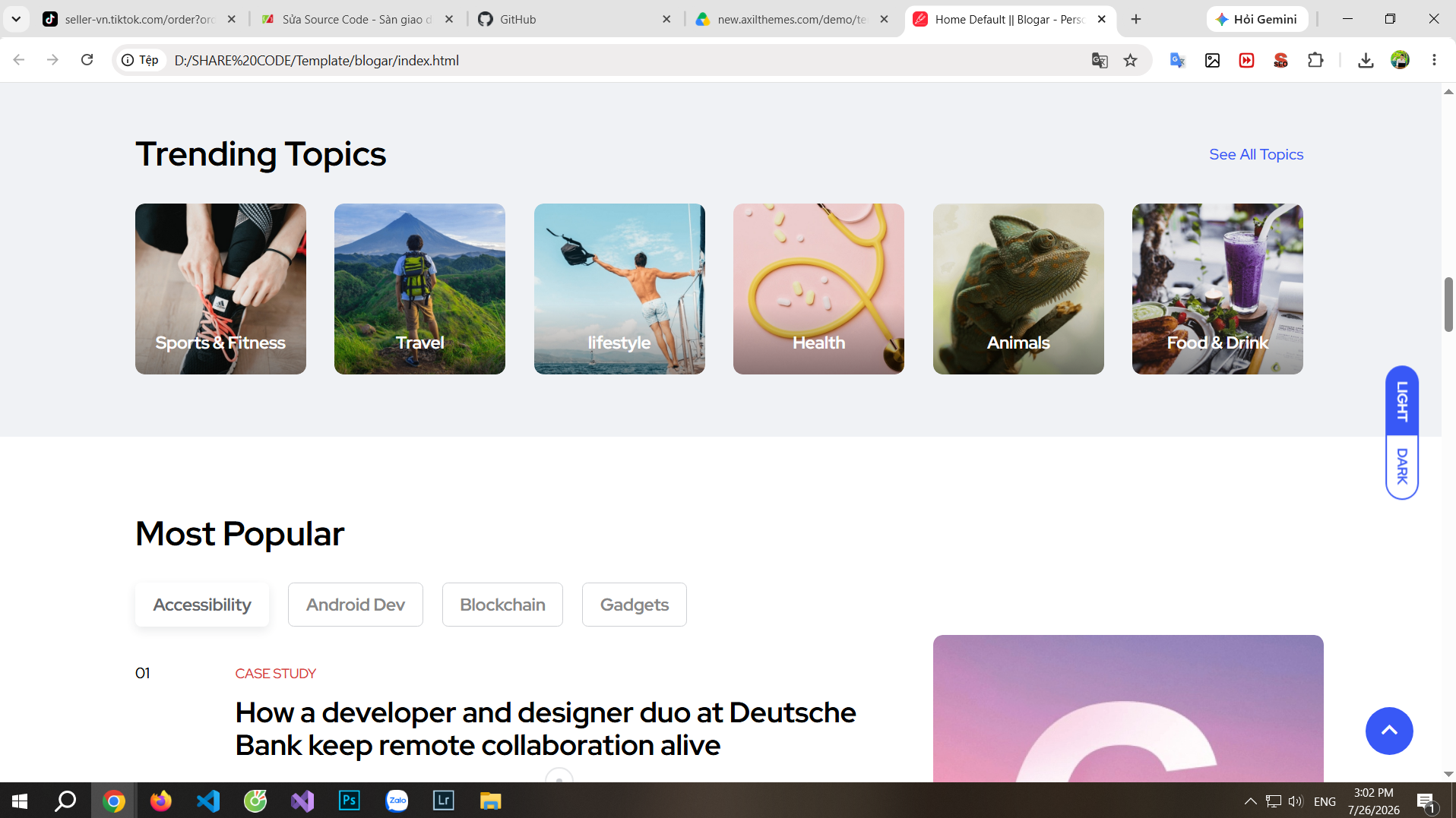
Task: Switch to the GitHub tab
Action: tap(574, 19)
